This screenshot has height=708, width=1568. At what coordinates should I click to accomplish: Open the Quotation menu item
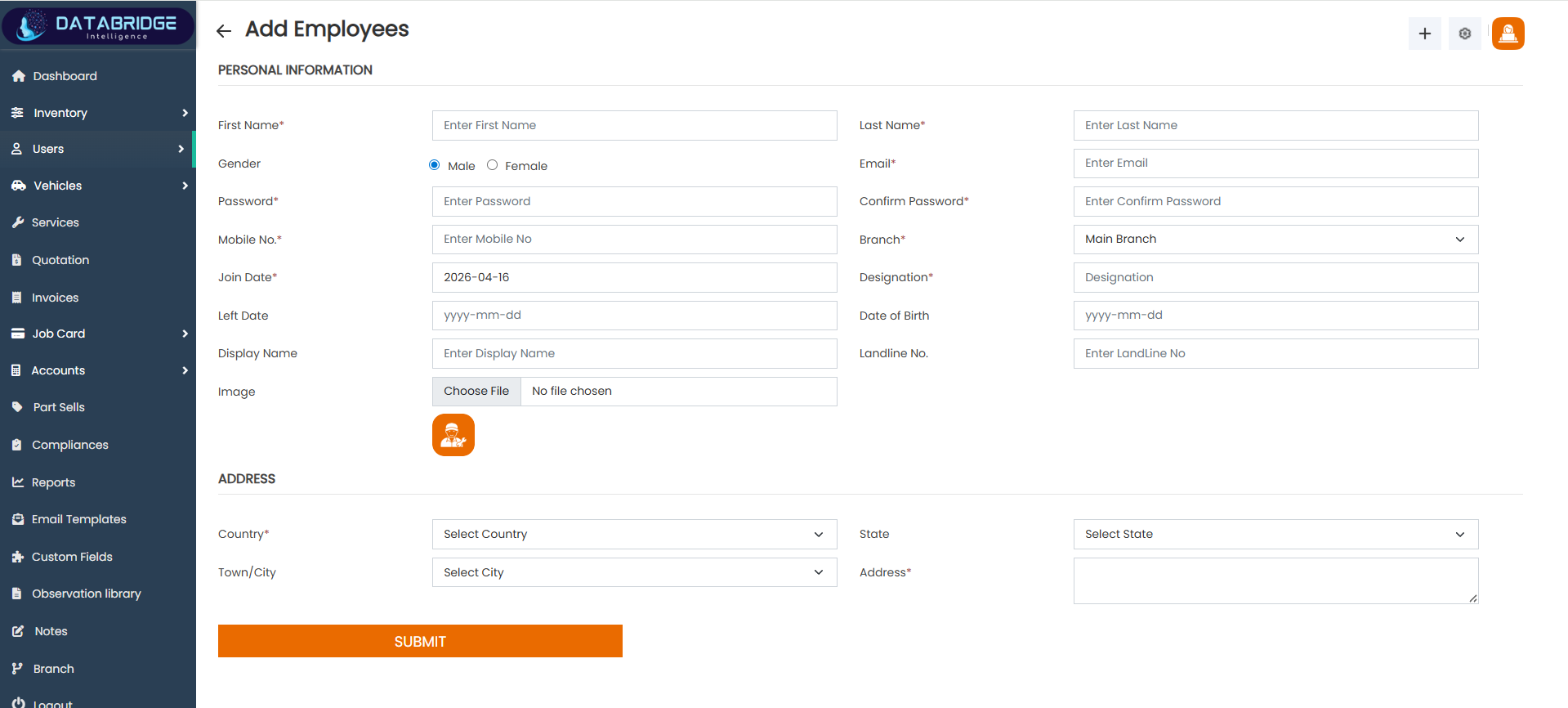click(x=98, y=260)
